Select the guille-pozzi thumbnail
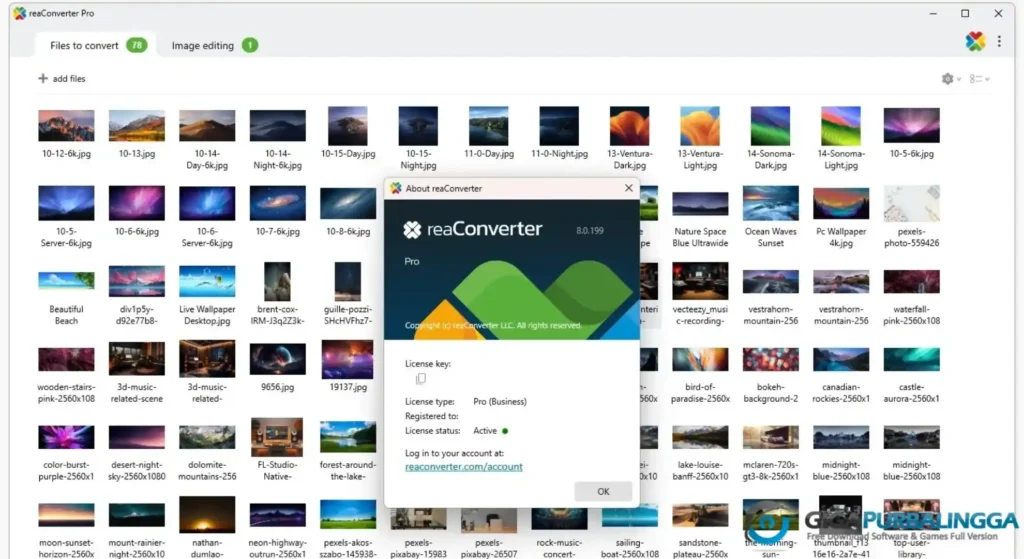The height and width of the screenshot is (559, 1024). [x=348, y=281]
